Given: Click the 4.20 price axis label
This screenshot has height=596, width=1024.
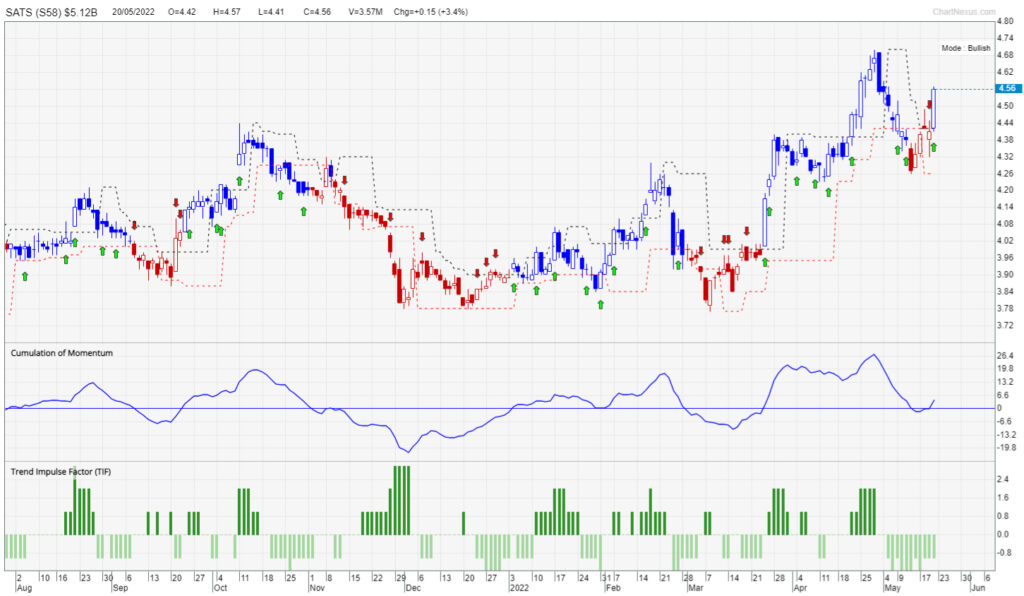Looking at the screenshot, I should 1005,190.
